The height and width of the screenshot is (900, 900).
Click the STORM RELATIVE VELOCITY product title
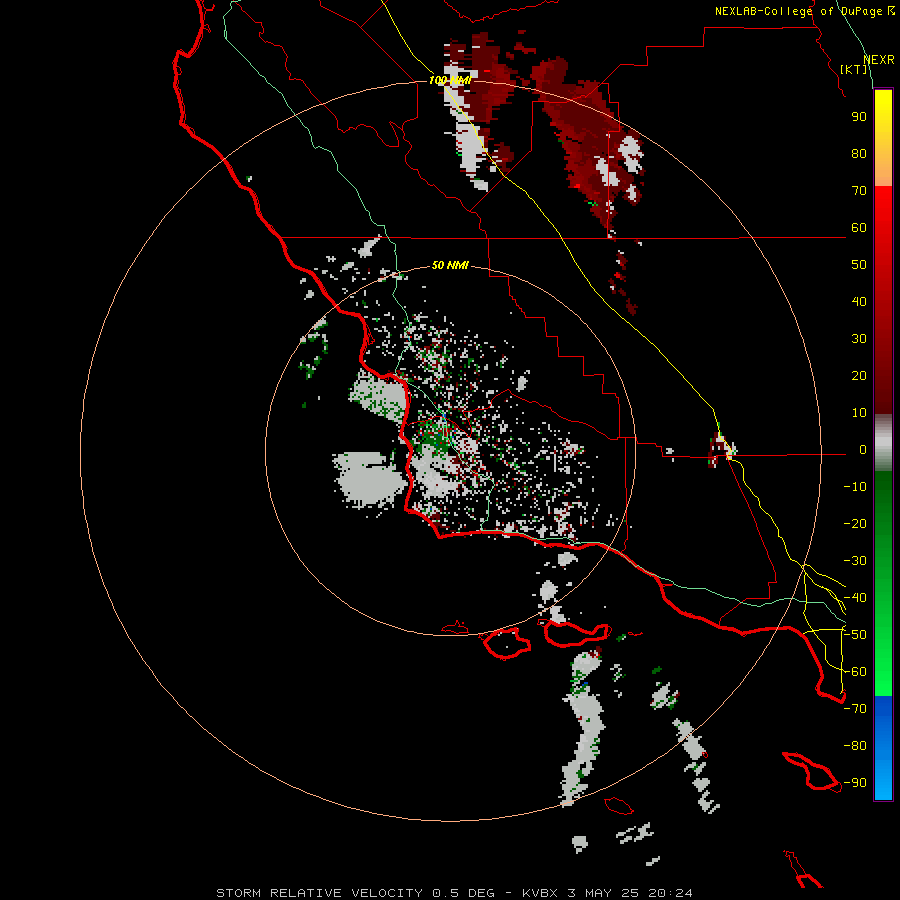coord(319,893)
